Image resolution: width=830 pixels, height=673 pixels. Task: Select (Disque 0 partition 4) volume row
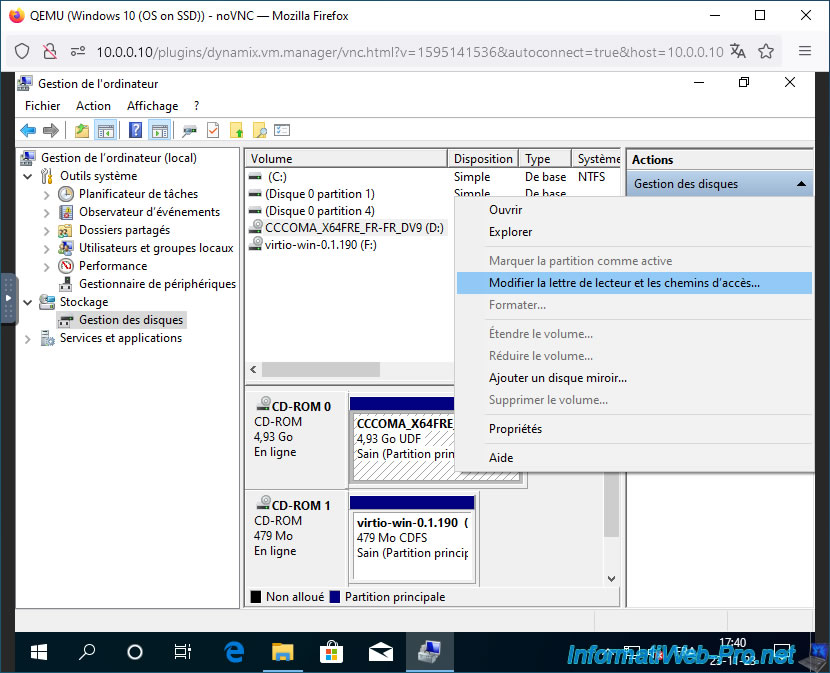click(348, 211)
